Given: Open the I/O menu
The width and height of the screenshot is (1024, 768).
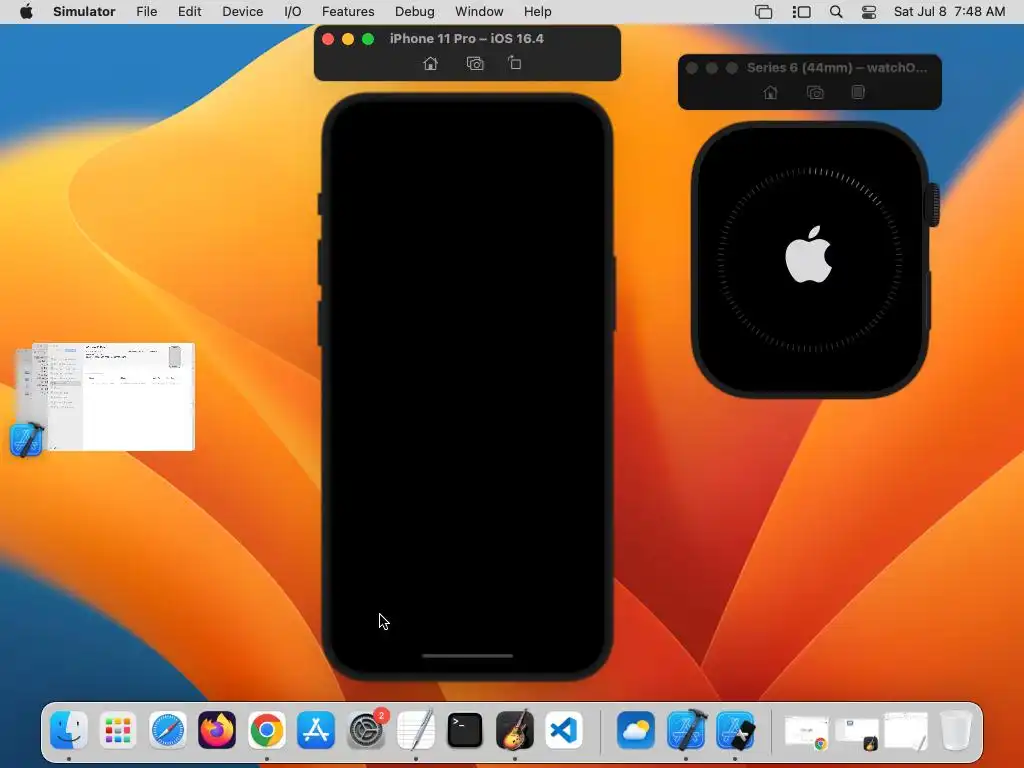Looking at the screenshot, I should [293, 12].
